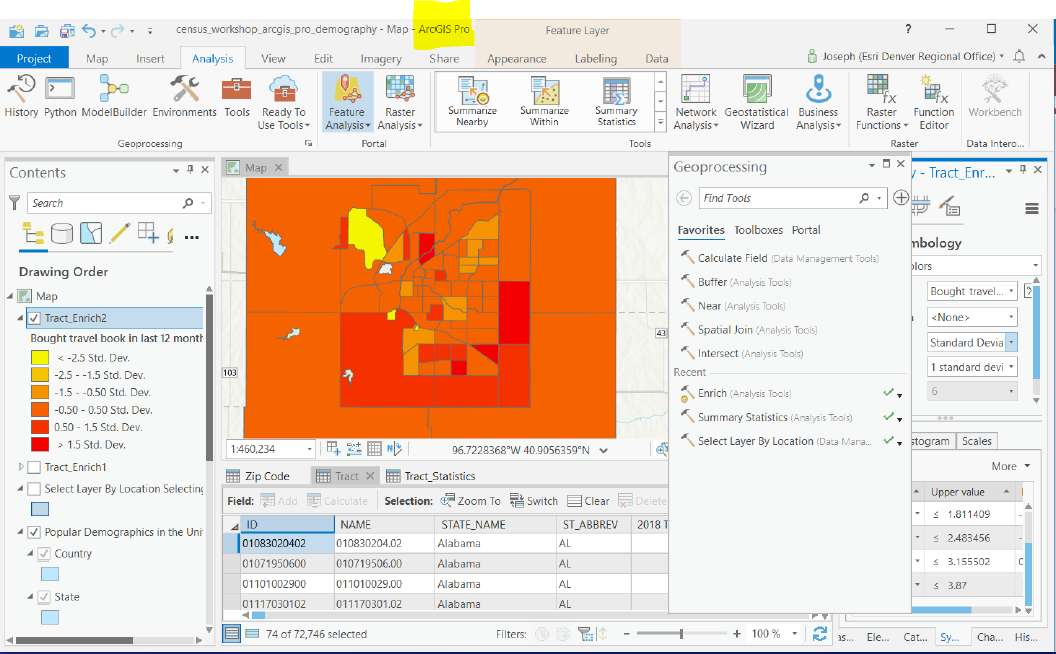Image resolution: width=1056 pixels, height=654 pixels.
Task: Check Select Layer By Location layer
Action: 34,489
